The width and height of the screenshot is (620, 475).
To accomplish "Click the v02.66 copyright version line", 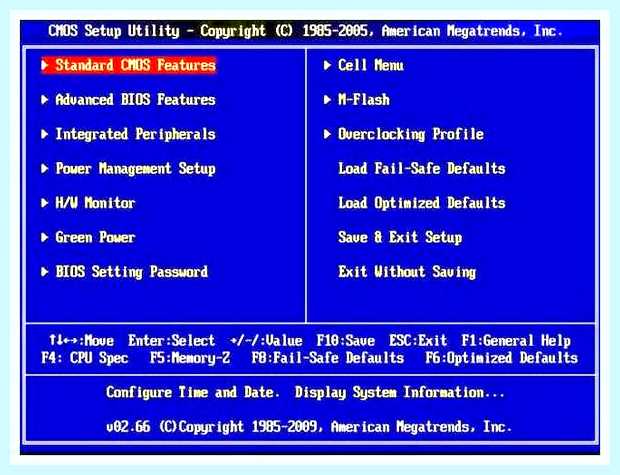I will [x=309, y=427].
